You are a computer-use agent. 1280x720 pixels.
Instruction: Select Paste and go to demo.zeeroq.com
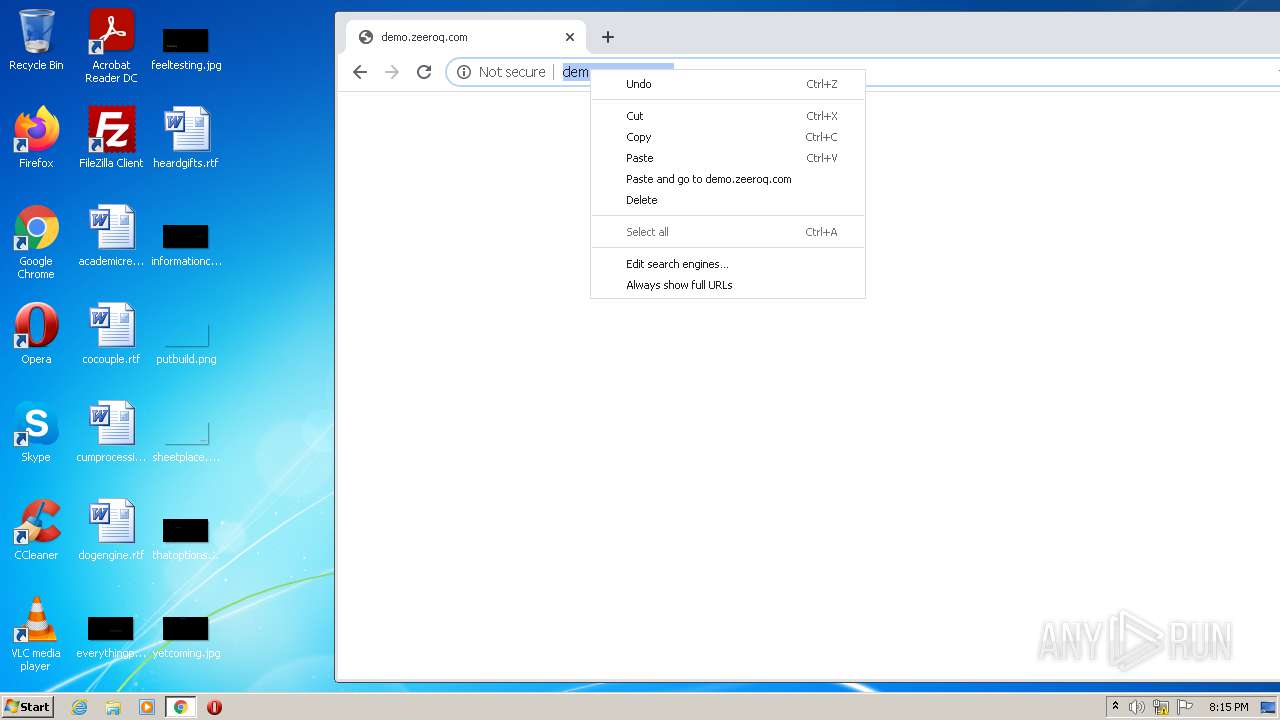point(728,179)
